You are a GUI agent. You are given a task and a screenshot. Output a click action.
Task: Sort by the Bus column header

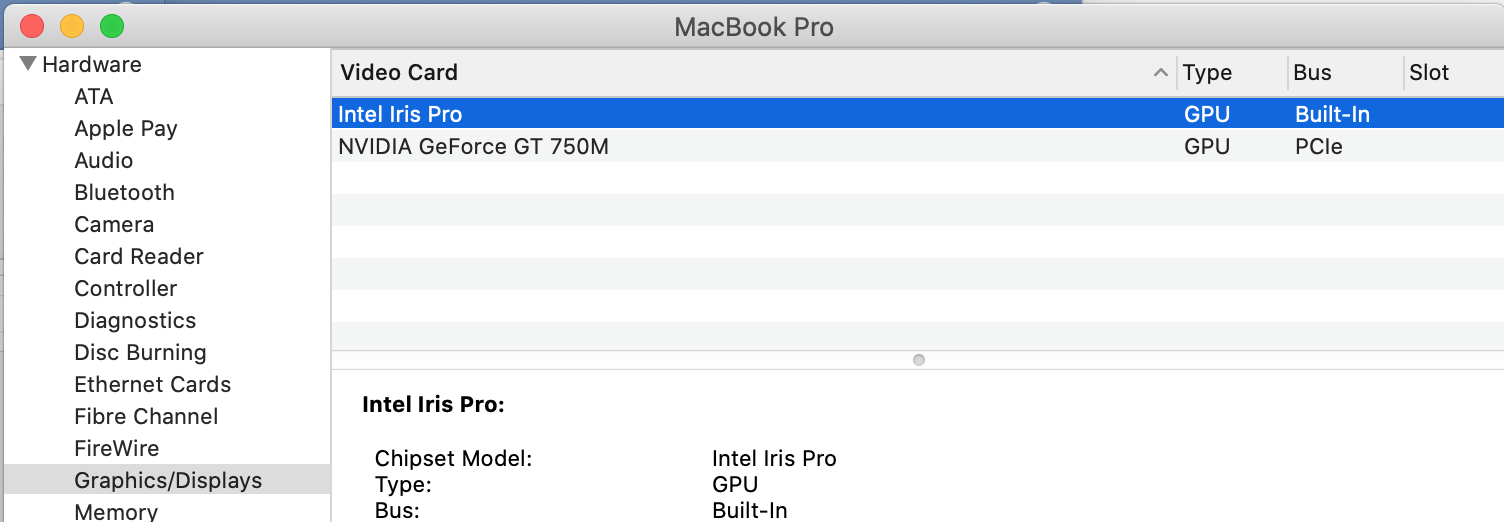(x=1313, y=73)
